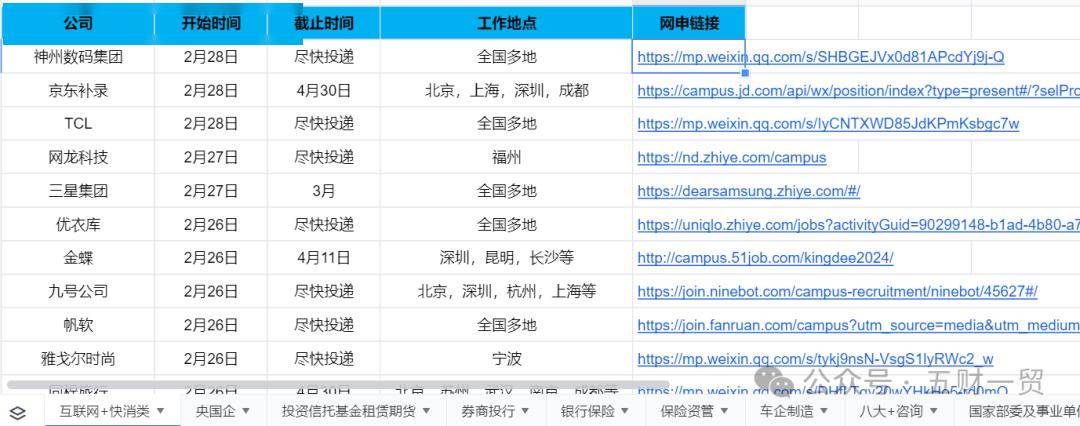The image size is (1080, 426).
Task: Open the campus.jd.com link for 京东补录
Action: [x=858, y=91]
